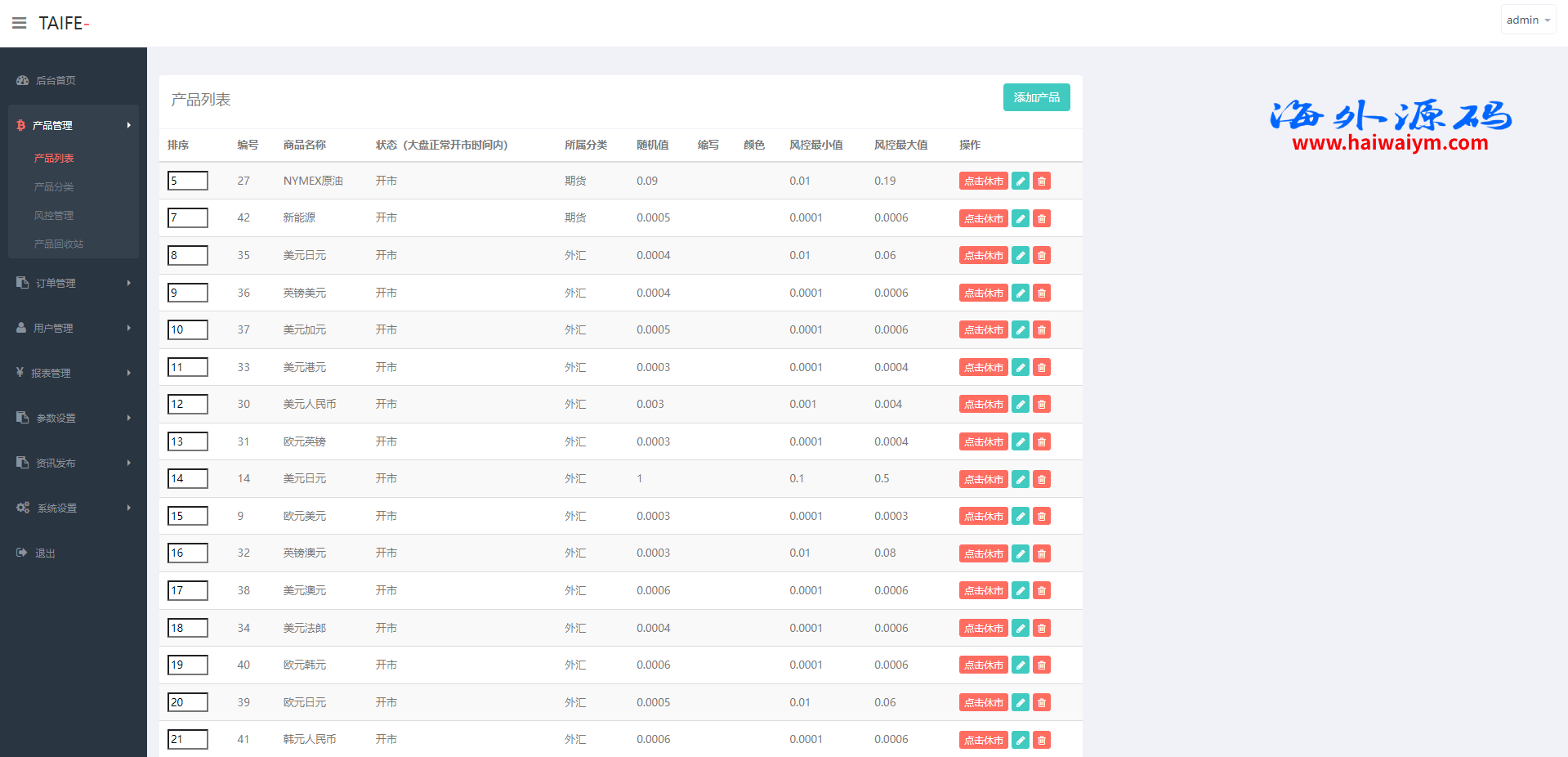Toggle 点击休市 for the 欧元美元 product
This screenshot has width=1568, height=757.
point(983,517)
